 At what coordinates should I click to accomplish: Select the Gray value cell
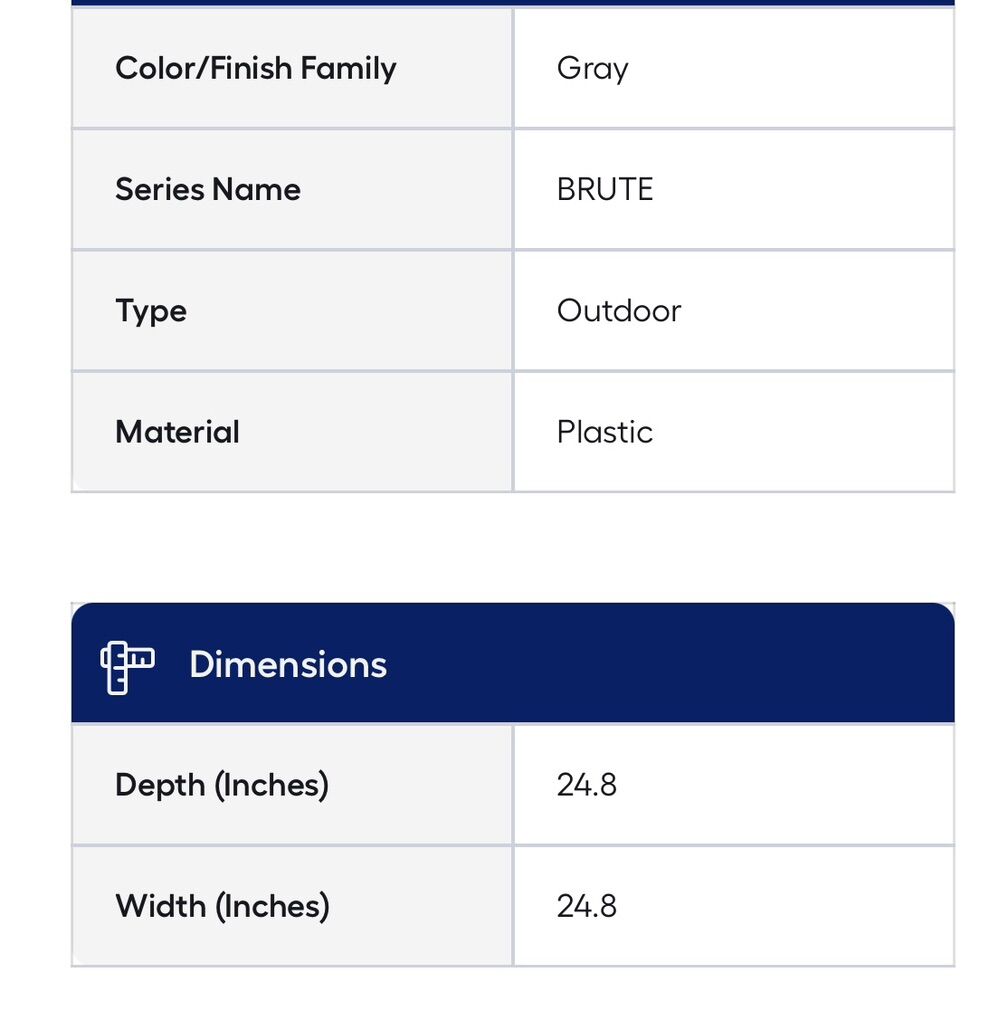(x=592, y=68)
